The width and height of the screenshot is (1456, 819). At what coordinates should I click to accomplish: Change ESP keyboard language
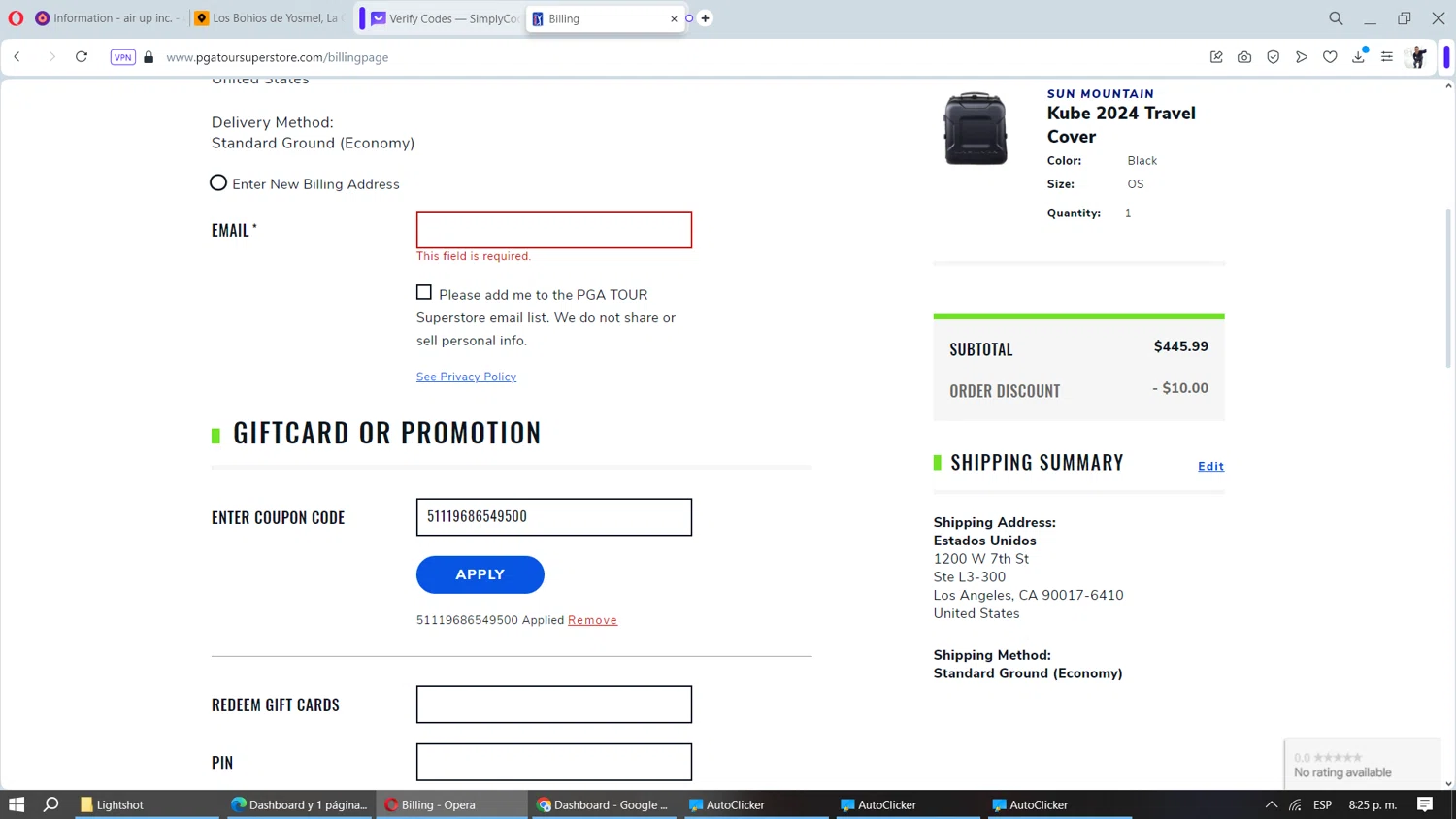coord(1323,804)
